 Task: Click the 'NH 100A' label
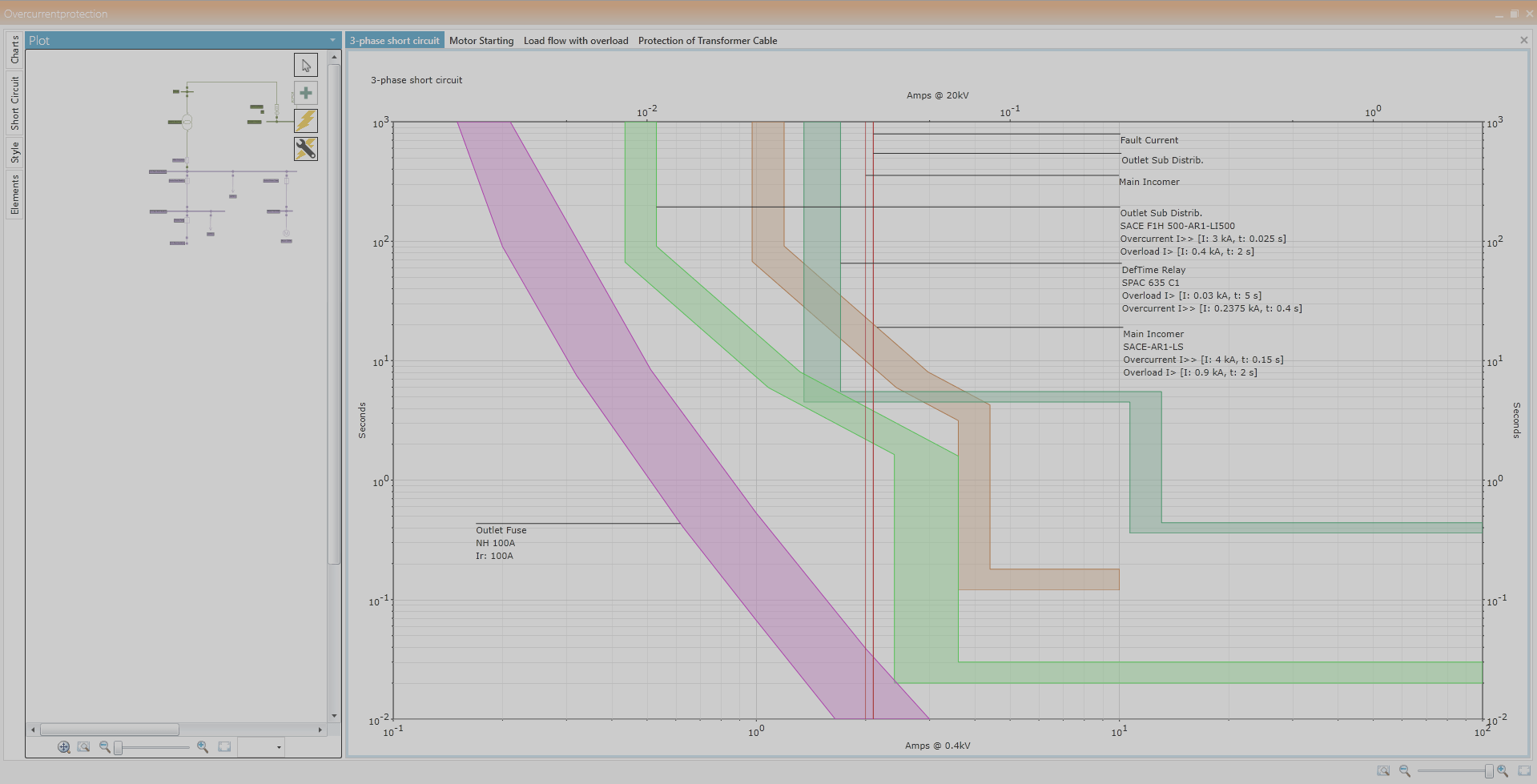495,543
